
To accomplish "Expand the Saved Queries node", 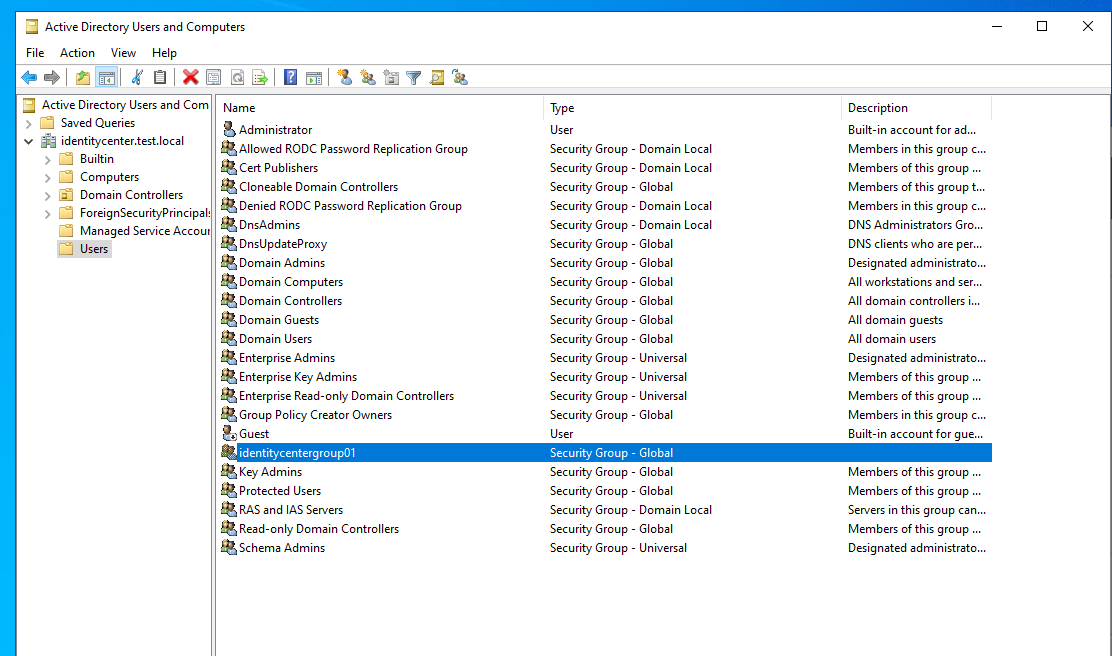I will tap(29, 123).
